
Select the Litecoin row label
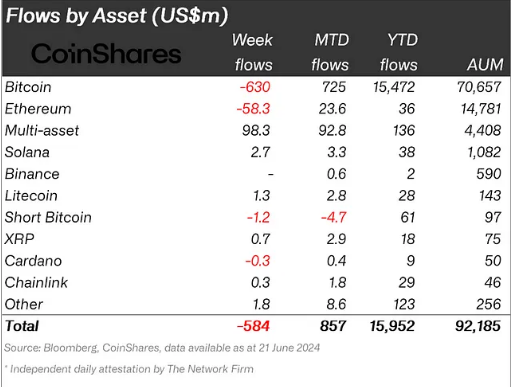(31, 196)
